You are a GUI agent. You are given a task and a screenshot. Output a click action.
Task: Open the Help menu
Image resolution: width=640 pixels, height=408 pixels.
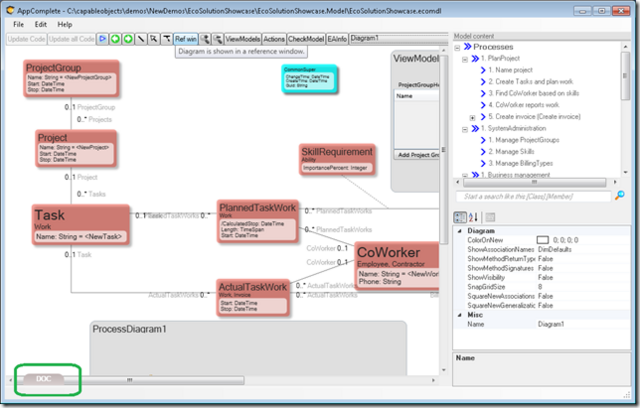coord(64,24)
